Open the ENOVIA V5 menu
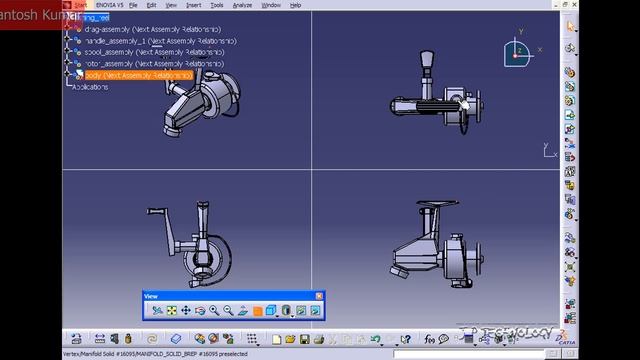The image size is (640, 360). (x=109, y=5)
